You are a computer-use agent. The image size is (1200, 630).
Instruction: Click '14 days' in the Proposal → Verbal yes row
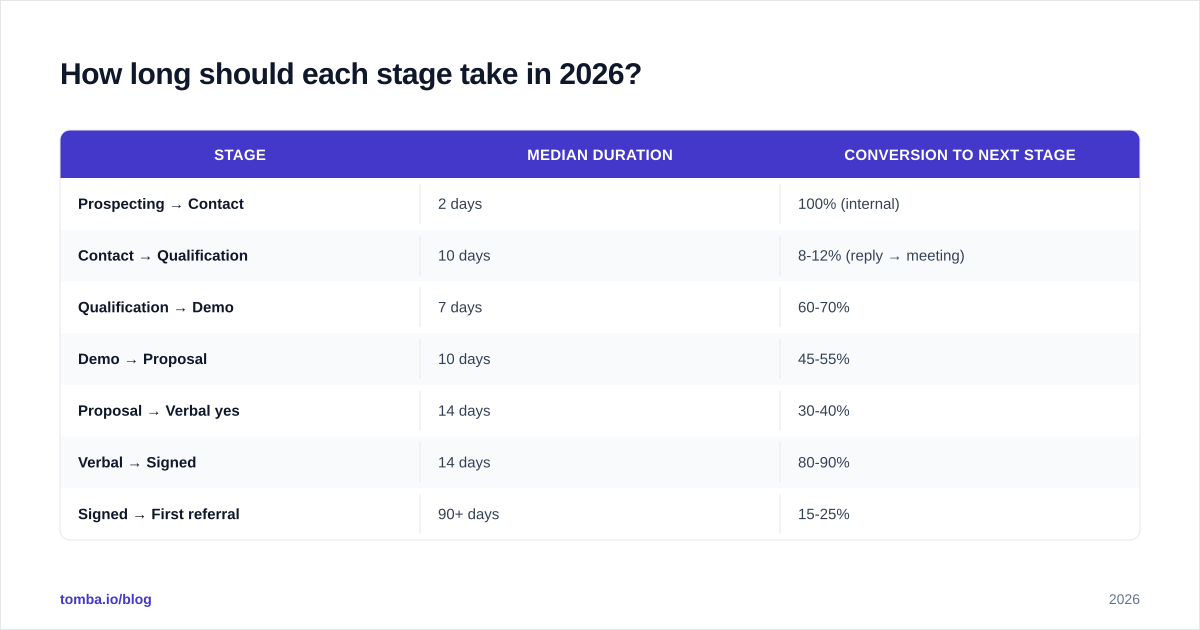(600, 411)
